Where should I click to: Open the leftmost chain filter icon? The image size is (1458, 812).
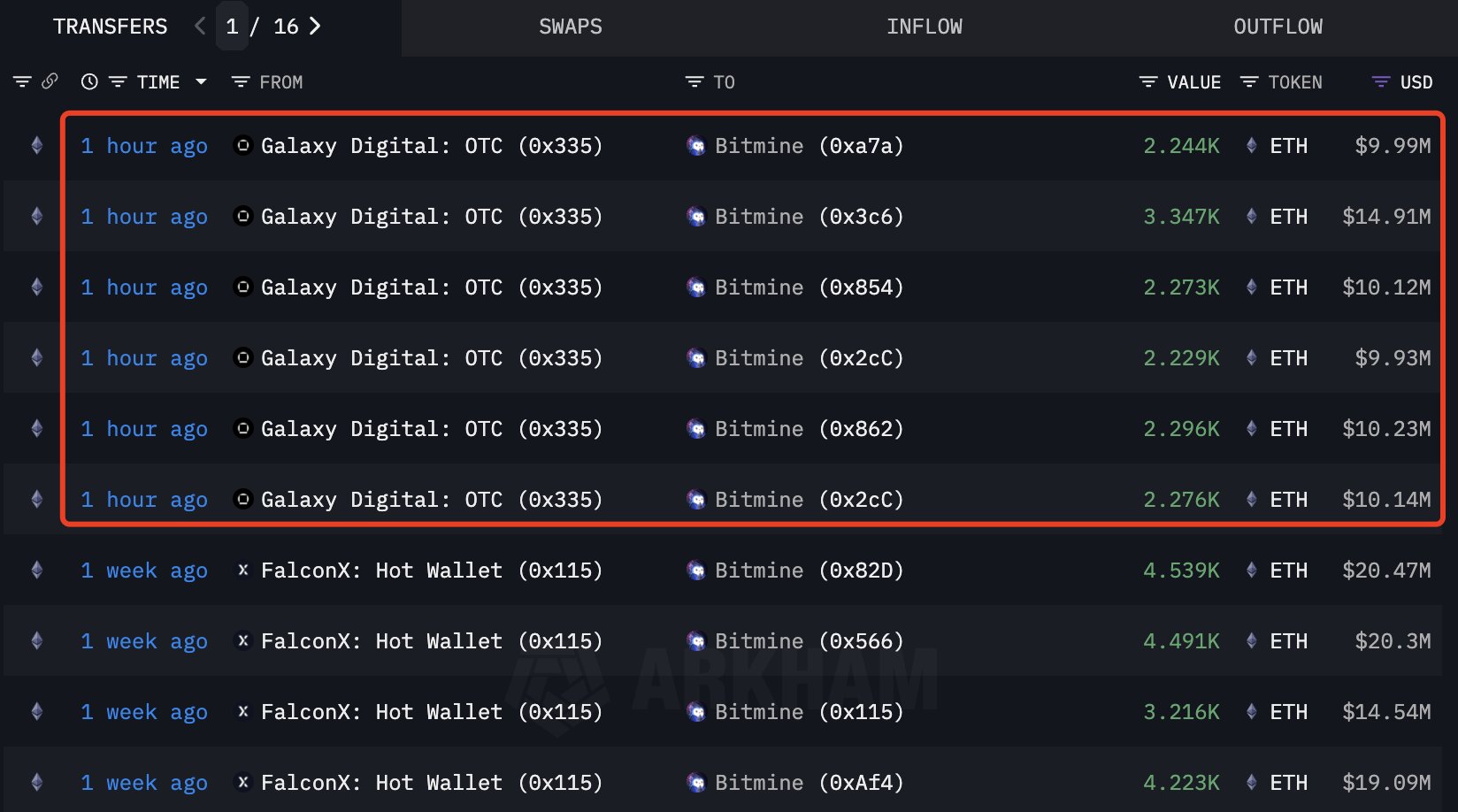(x=22, y=82)
